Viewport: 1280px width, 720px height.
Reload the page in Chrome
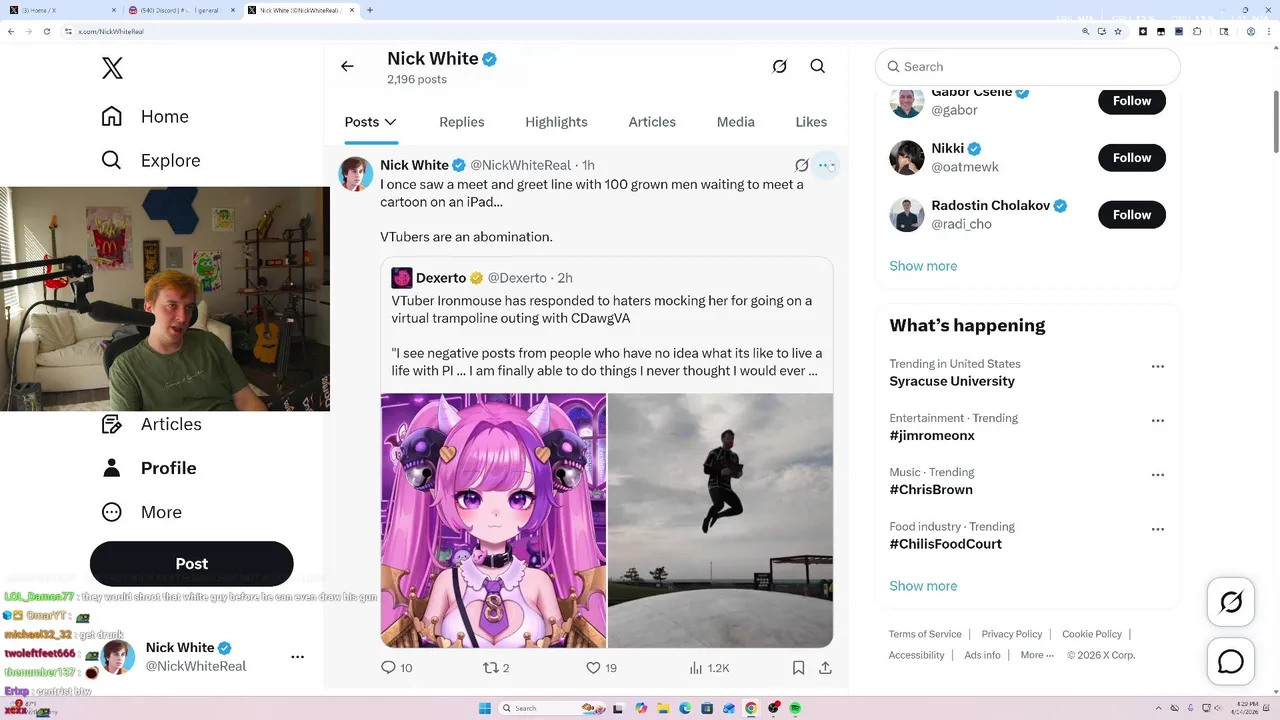coord(46,31)
